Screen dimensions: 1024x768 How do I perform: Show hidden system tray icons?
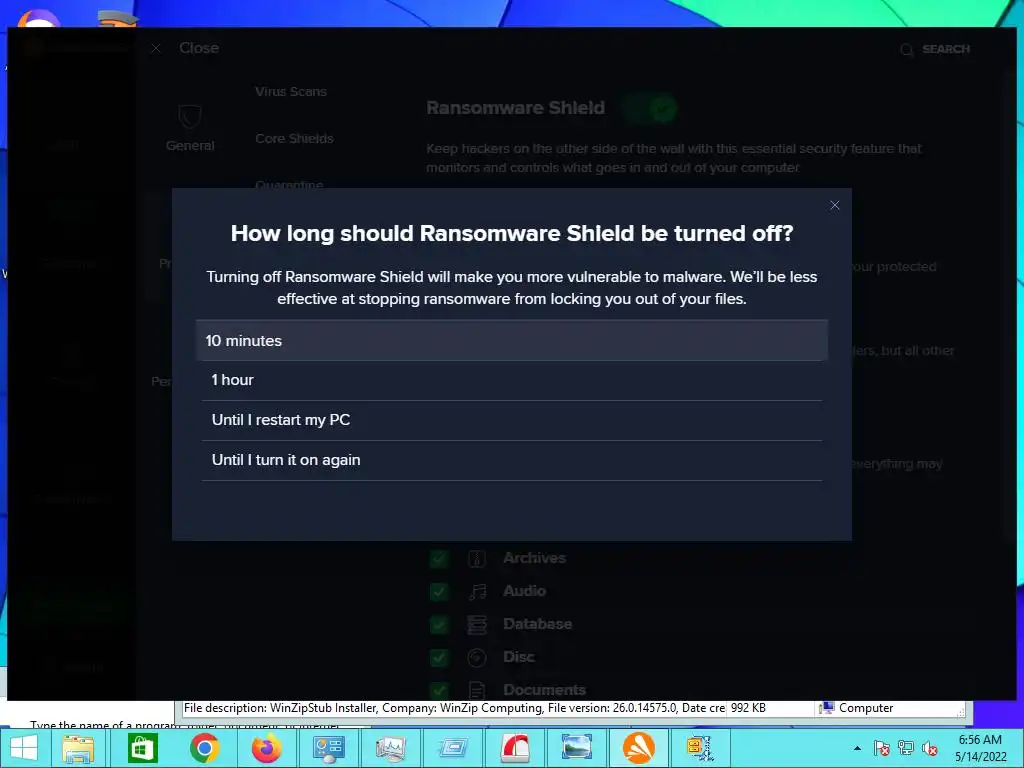(857, 748)
